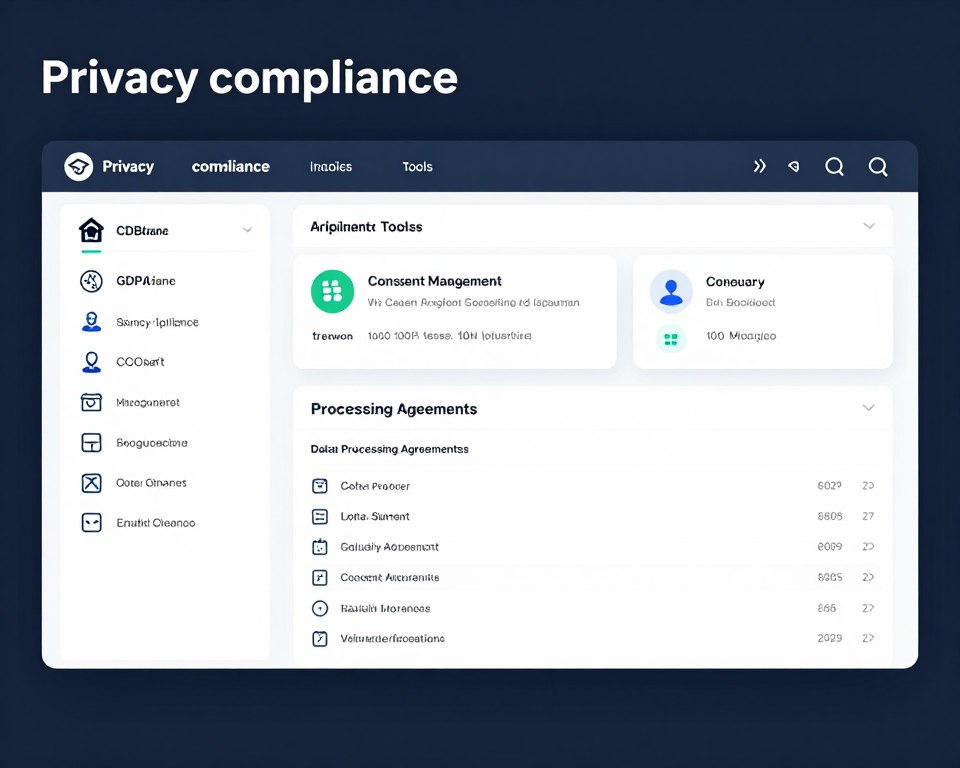
Task: Click the icon beside Cooceят Arcbranilts row
Action: pos(320,577)
